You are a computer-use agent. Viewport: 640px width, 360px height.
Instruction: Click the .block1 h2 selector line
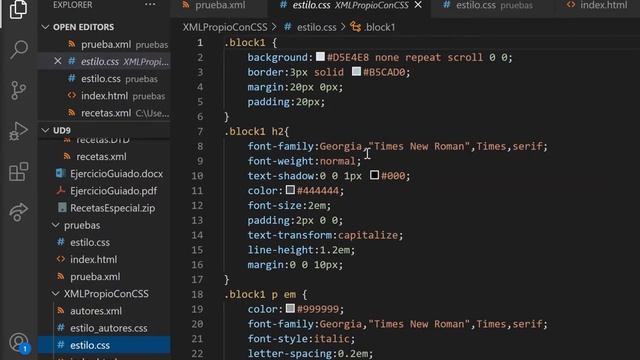(256, 131)
